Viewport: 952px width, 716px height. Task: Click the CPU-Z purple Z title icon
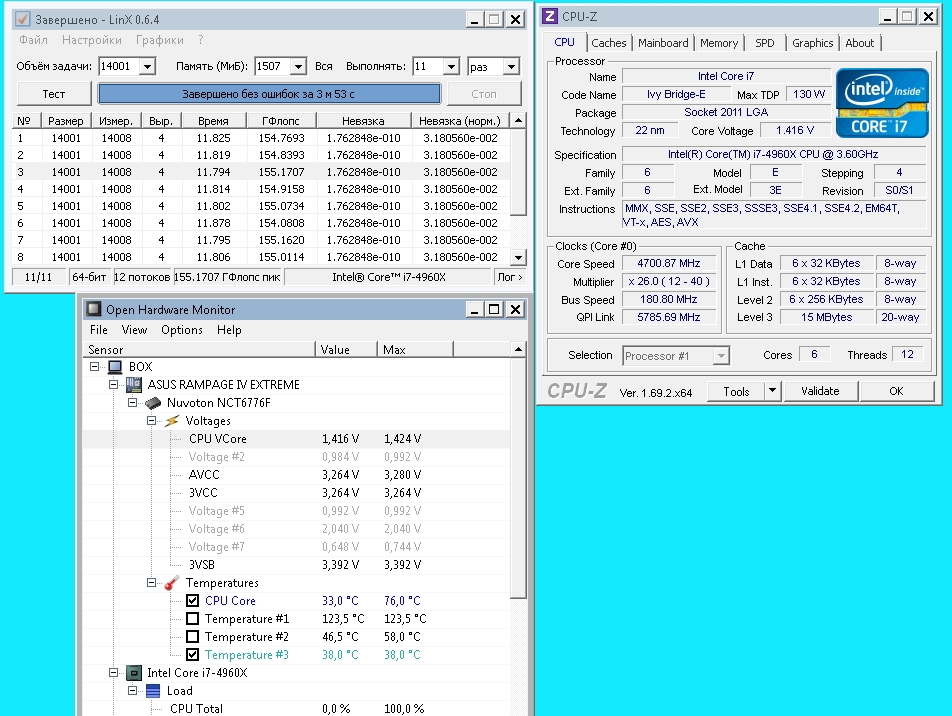click(x=549, y=16)
